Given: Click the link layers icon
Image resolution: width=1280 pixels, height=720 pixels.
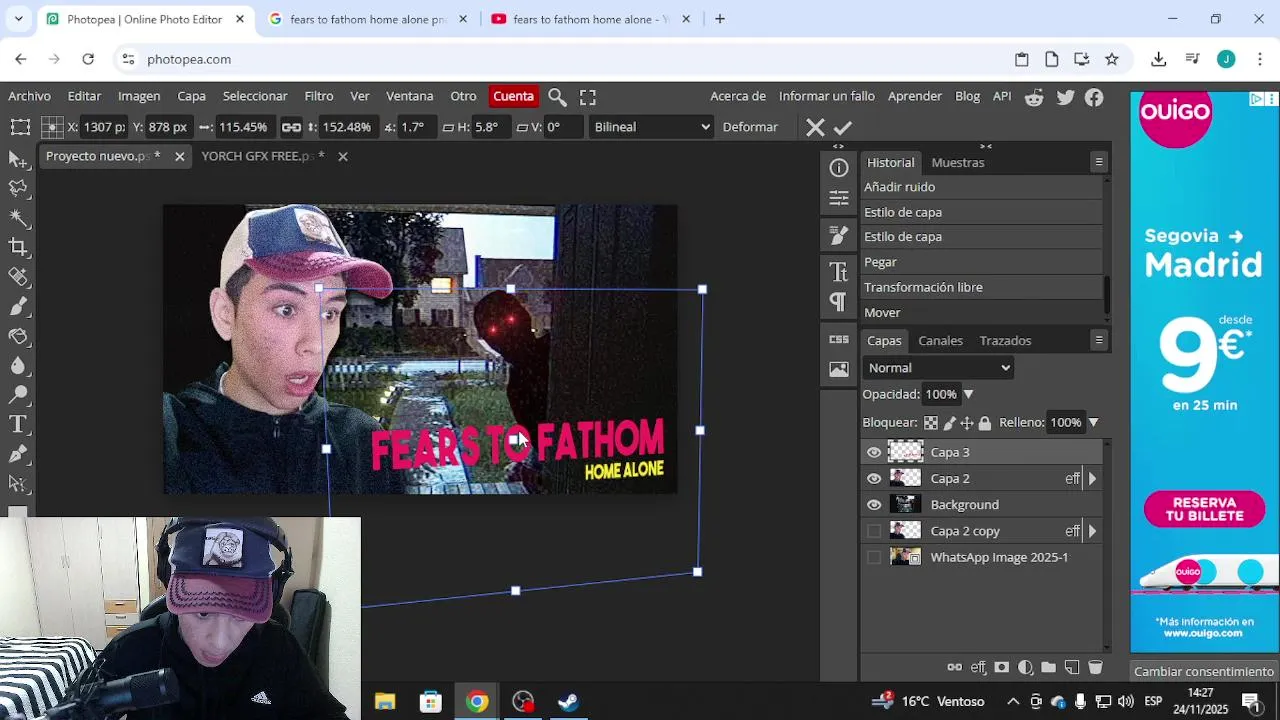Looking at the screenshot, I should click(x=954, y=667).
